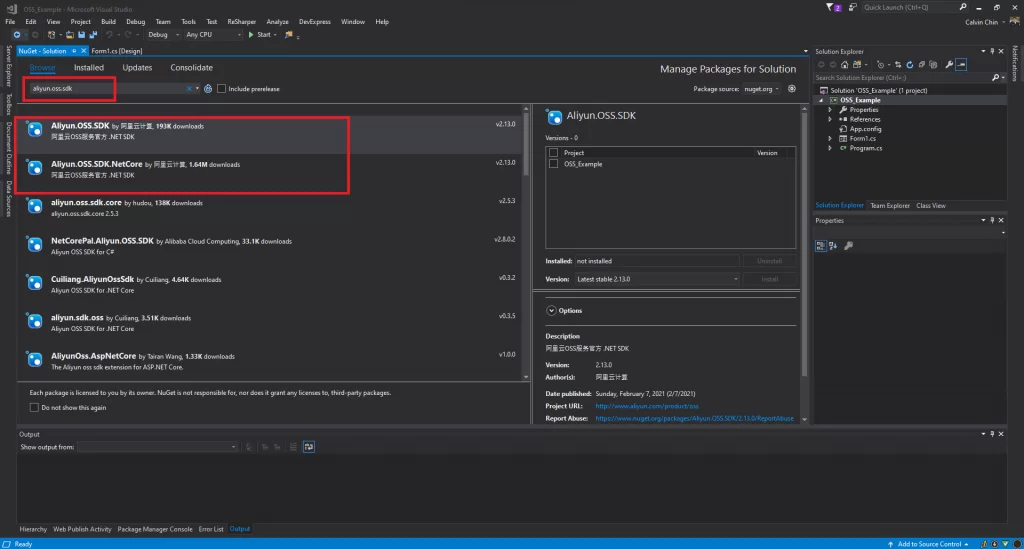Click the package list vertical scrollbar
The image size is (1024, 549).
tap(526, 243)
